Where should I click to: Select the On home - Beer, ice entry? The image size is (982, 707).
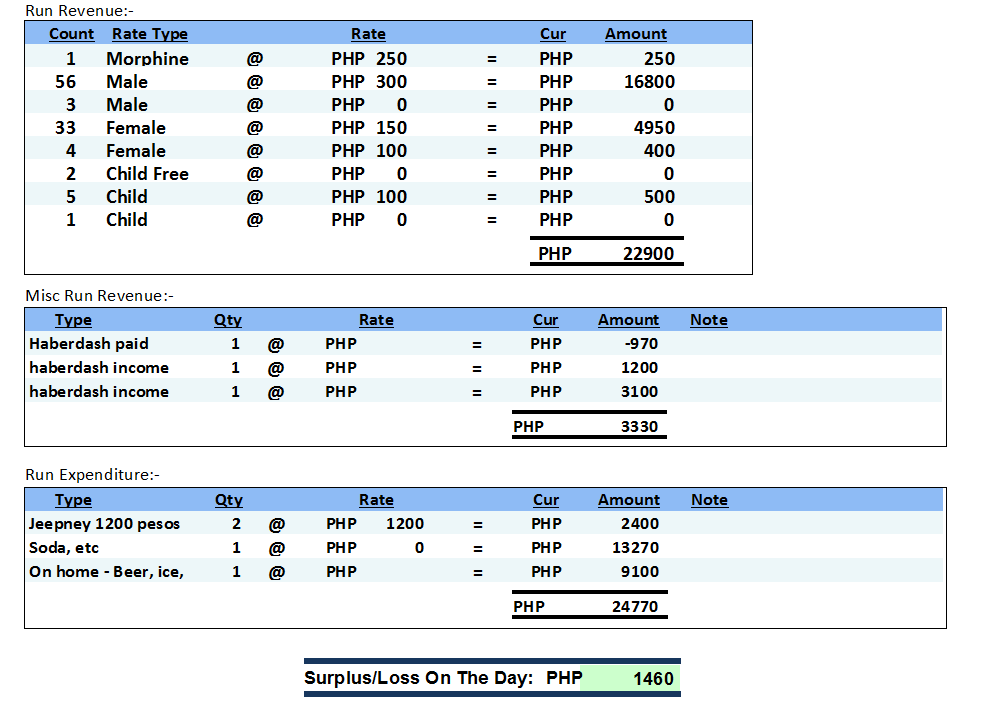[106, 572]
